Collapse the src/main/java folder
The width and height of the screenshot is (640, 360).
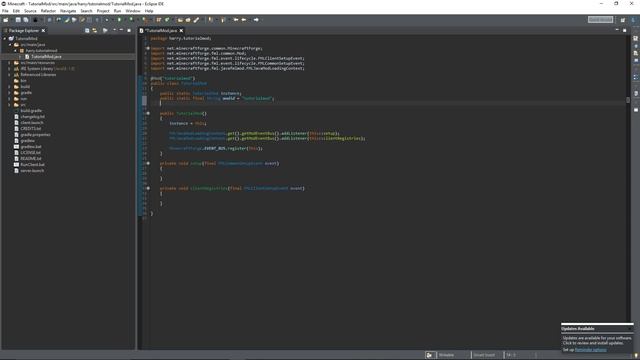click(x=10, y=45)
